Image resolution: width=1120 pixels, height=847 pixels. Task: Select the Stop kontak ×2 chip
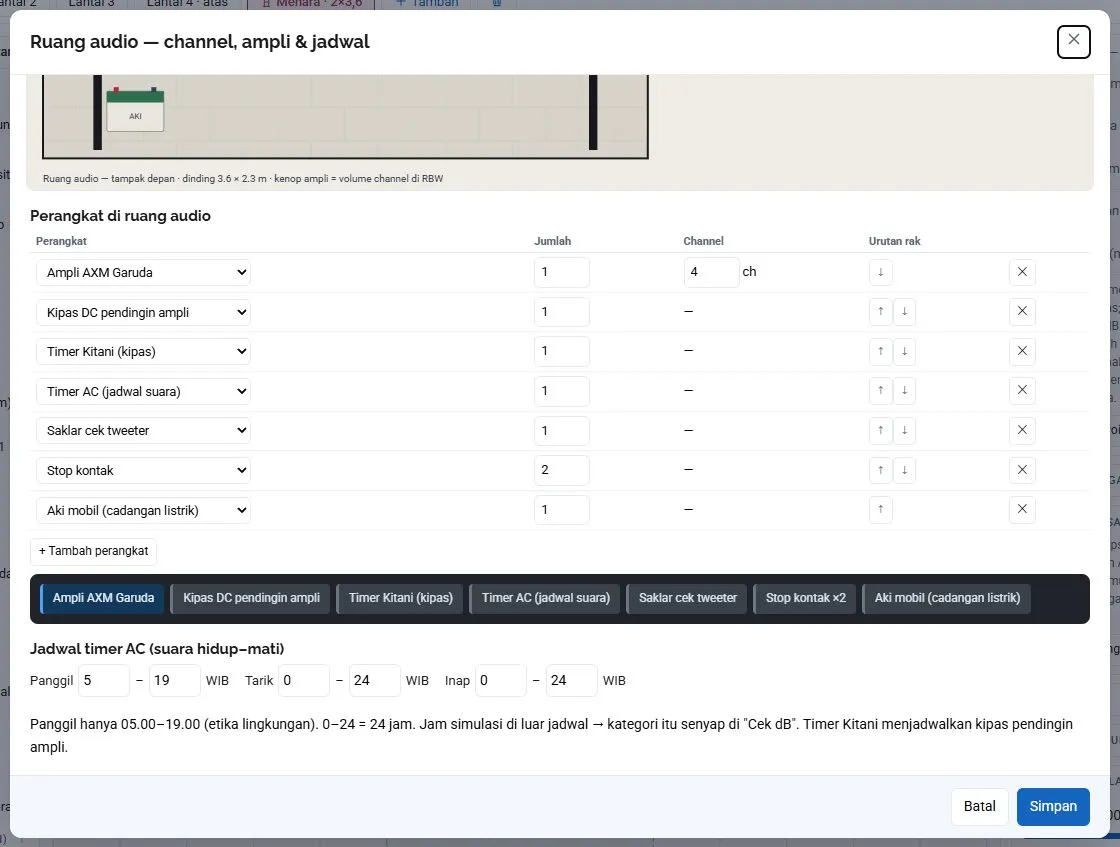pos(805,598)
